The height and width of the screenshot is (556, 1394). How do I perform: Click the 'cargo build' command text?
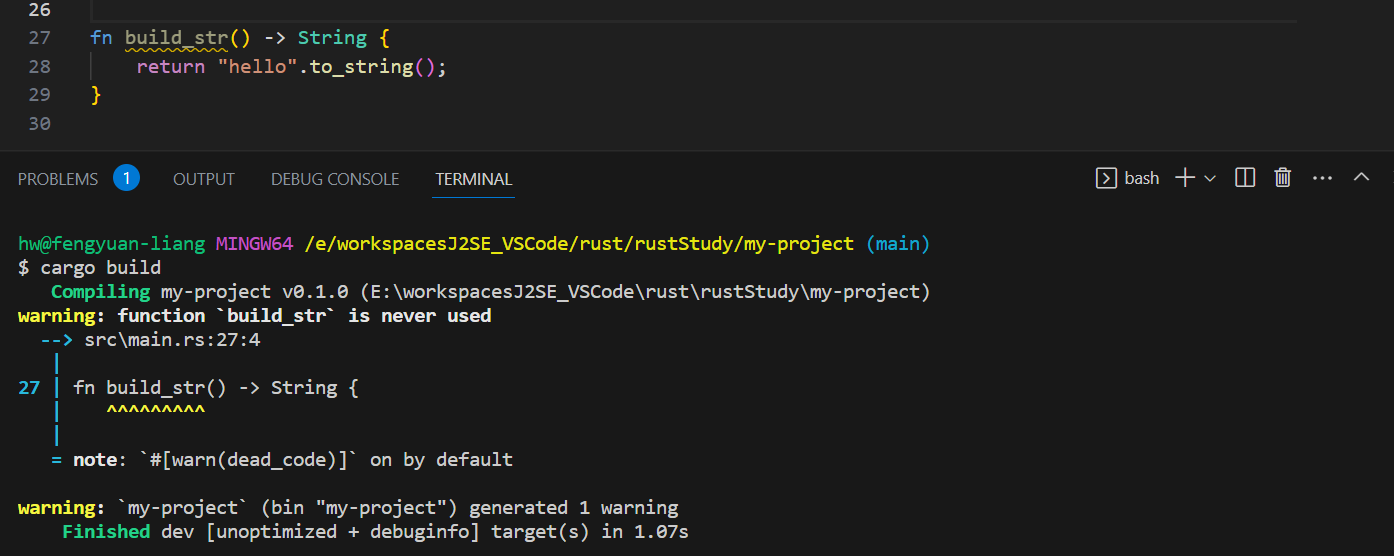coord(100,268)
